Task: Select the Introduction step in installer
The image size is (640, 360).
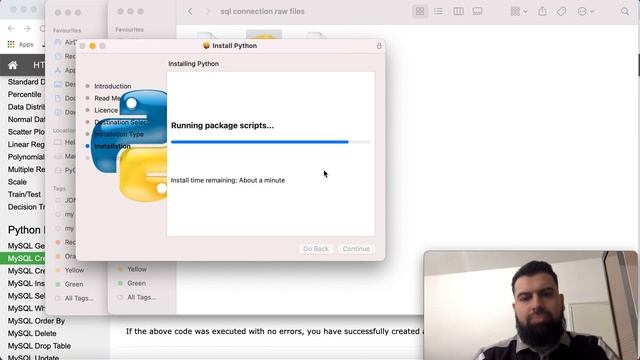Action: 113,86
